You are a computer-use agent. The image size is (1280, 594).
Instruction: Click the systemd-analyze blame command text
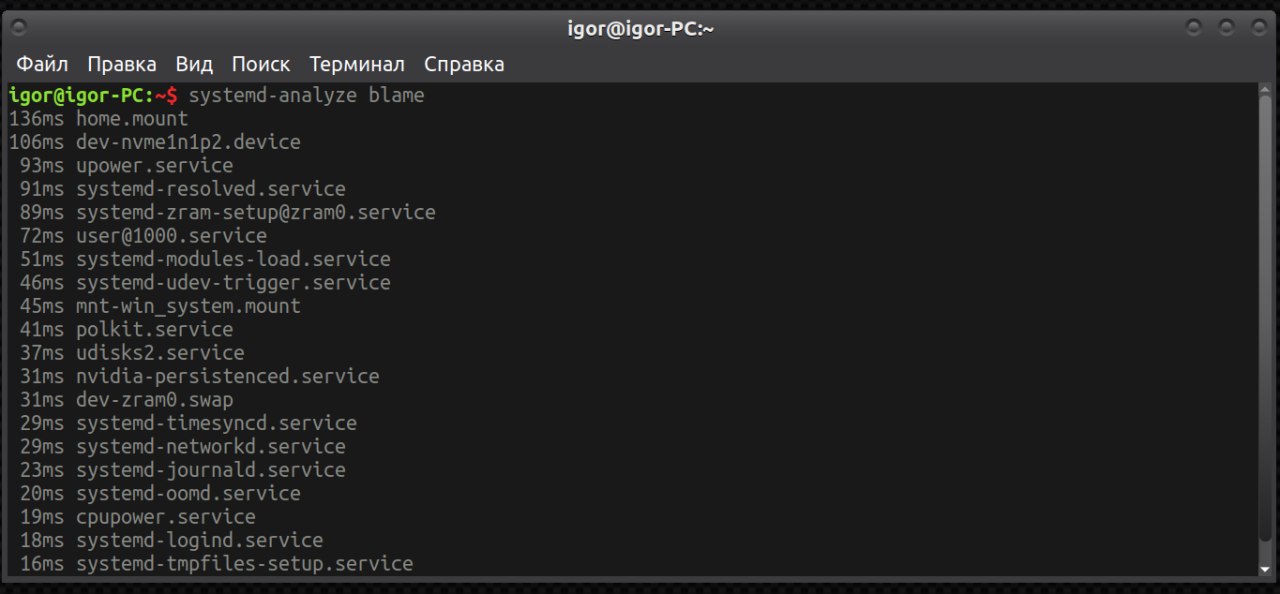coord(306,96)
